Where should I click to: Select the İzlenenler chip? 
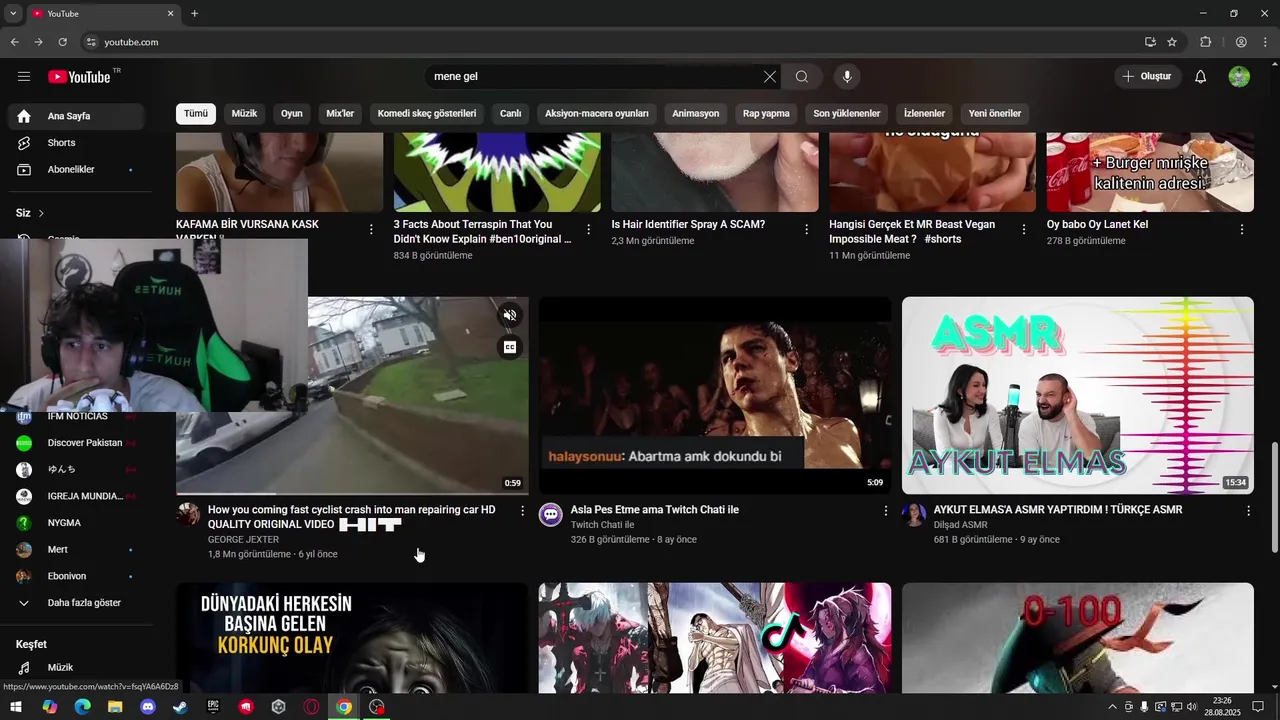coord(925,114)
